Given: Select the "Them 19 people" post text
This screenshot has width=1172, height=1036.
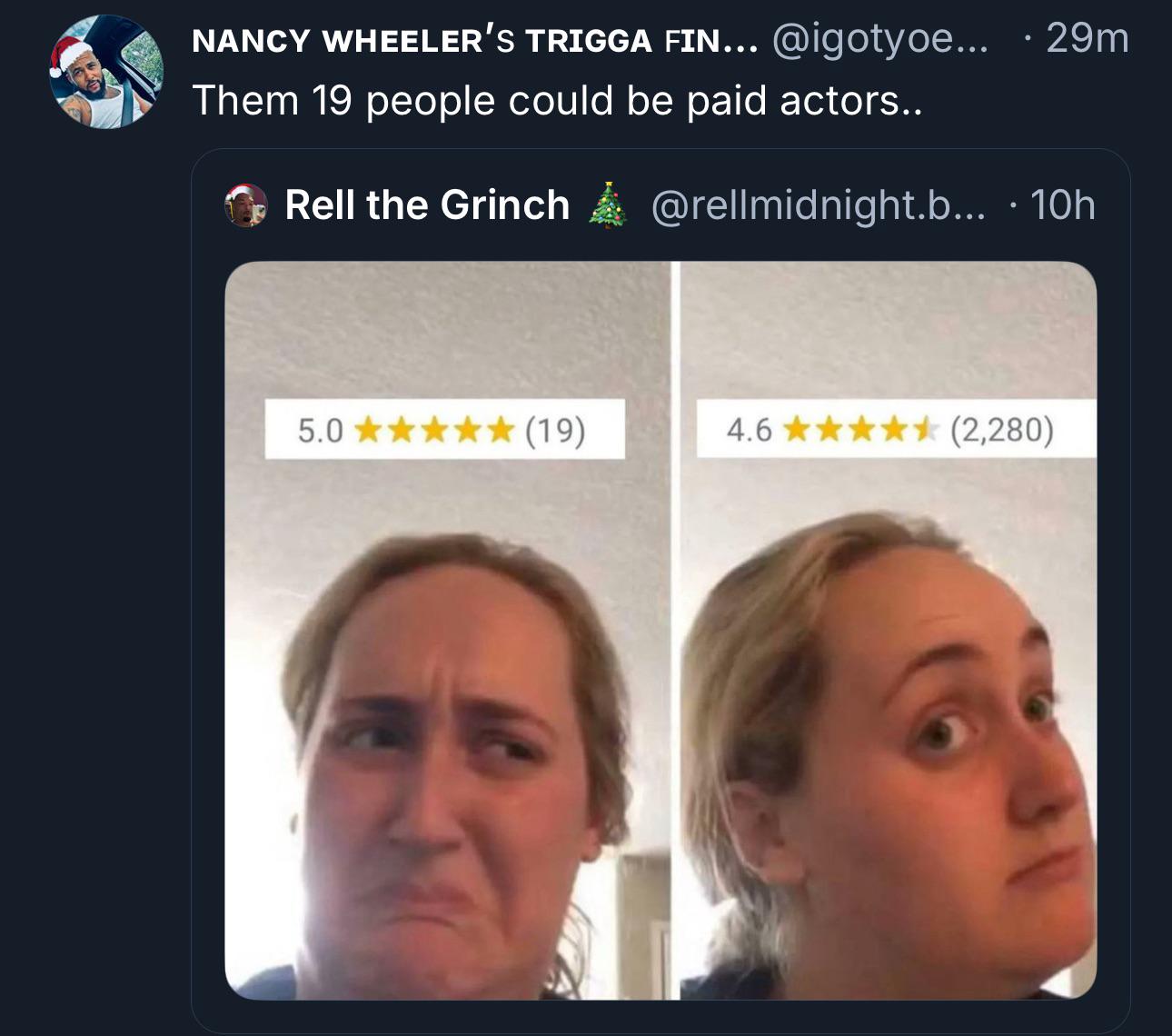Looking at the screenshot, I should (557, 100).
